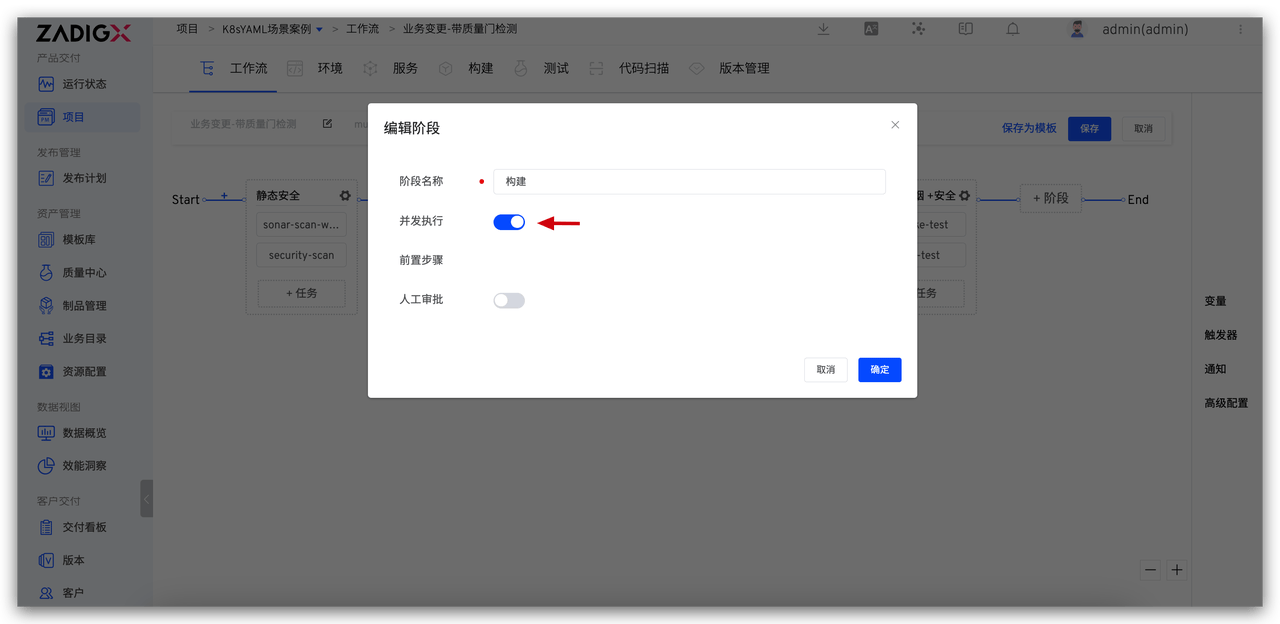Collapse the left sidebar handle
Screen dimensions: 1280x624
tap(147, 498)
